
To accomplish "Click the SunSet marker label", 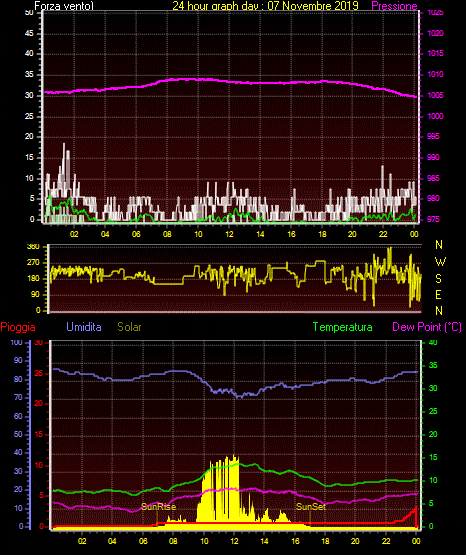I will 311,507.
